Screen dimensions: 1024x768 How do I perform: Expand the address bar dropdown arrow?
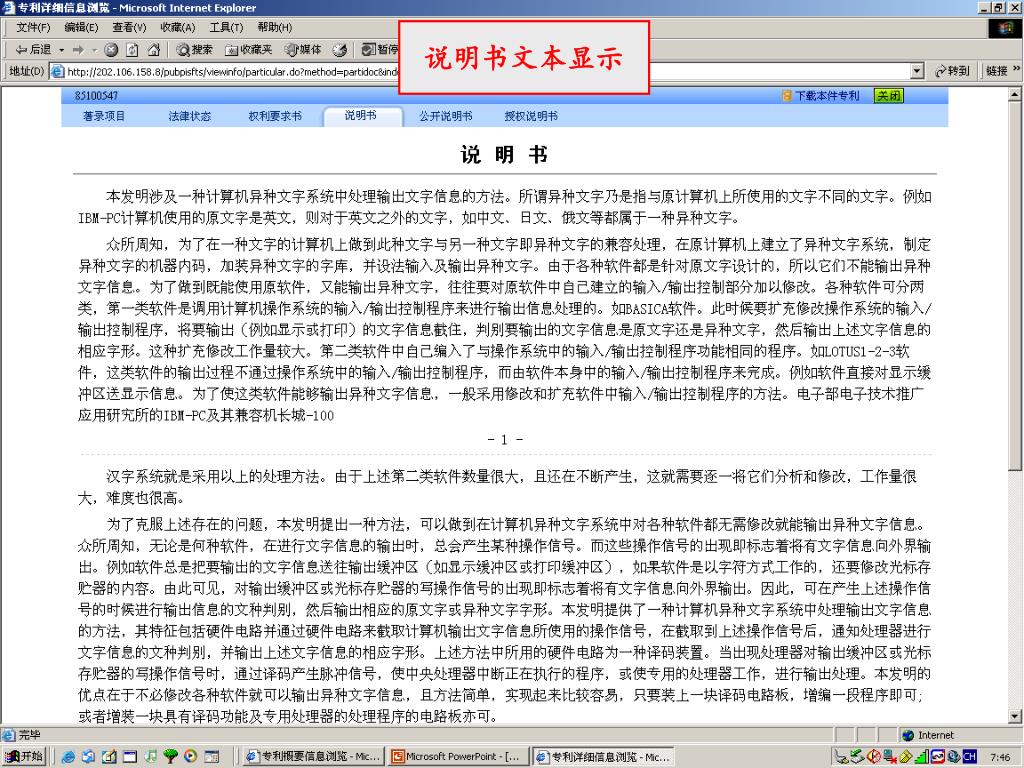[x=917, y=71]
